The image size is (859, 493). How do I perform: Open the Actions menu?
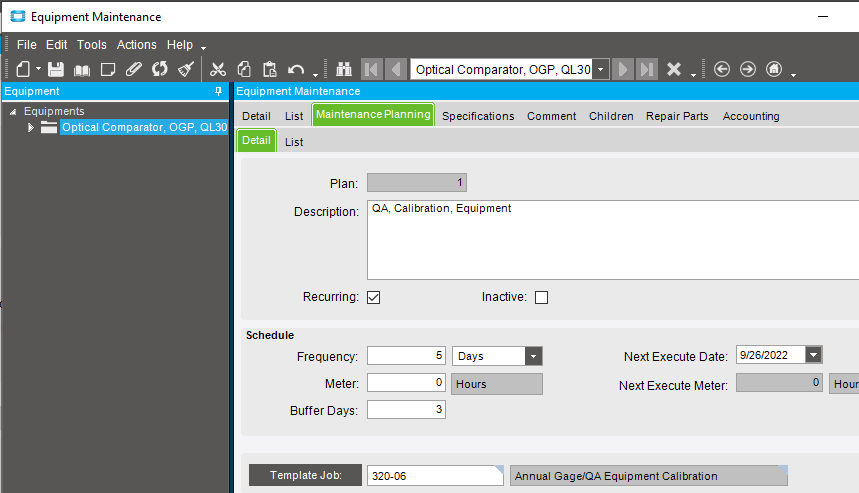(x=136, y=45)
